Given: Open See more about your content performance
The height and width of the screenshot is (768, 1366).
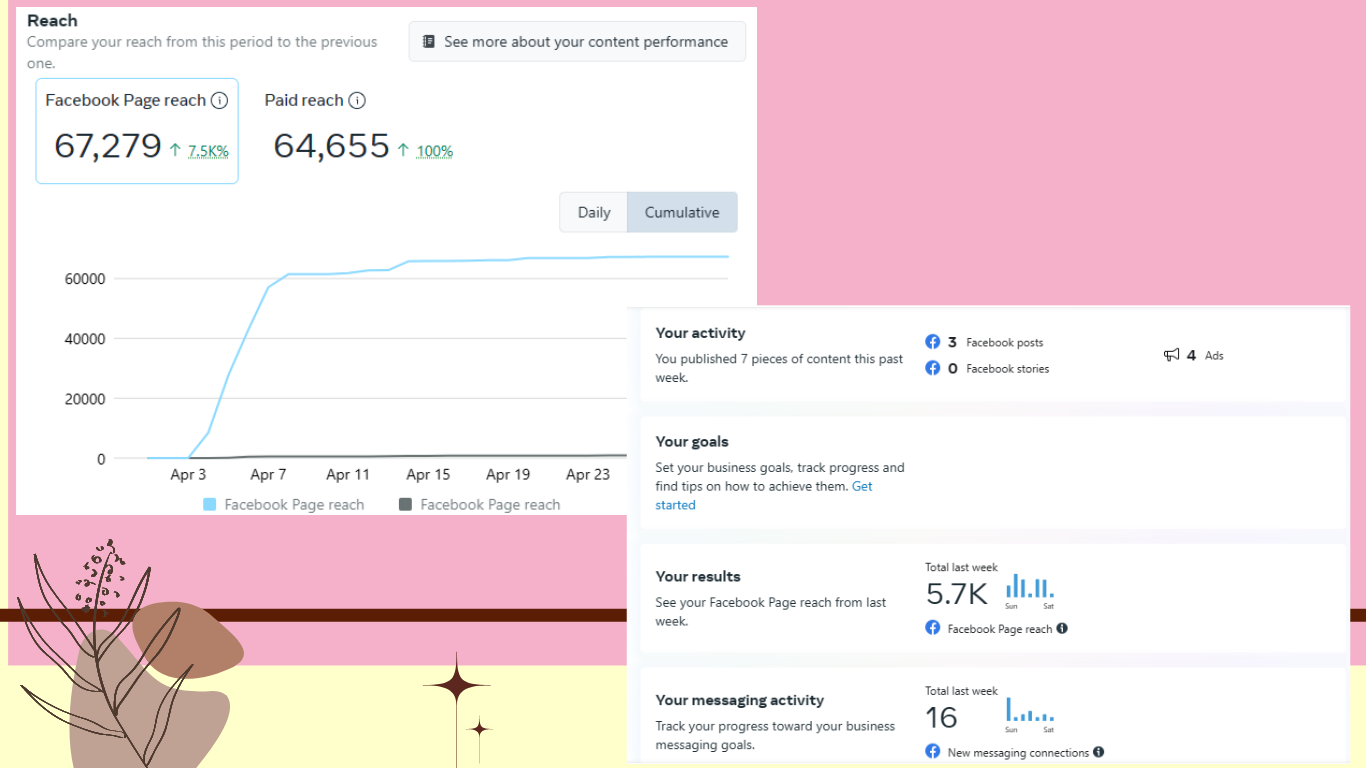Looking at the screenshot, I should click(x=577, y=42).
